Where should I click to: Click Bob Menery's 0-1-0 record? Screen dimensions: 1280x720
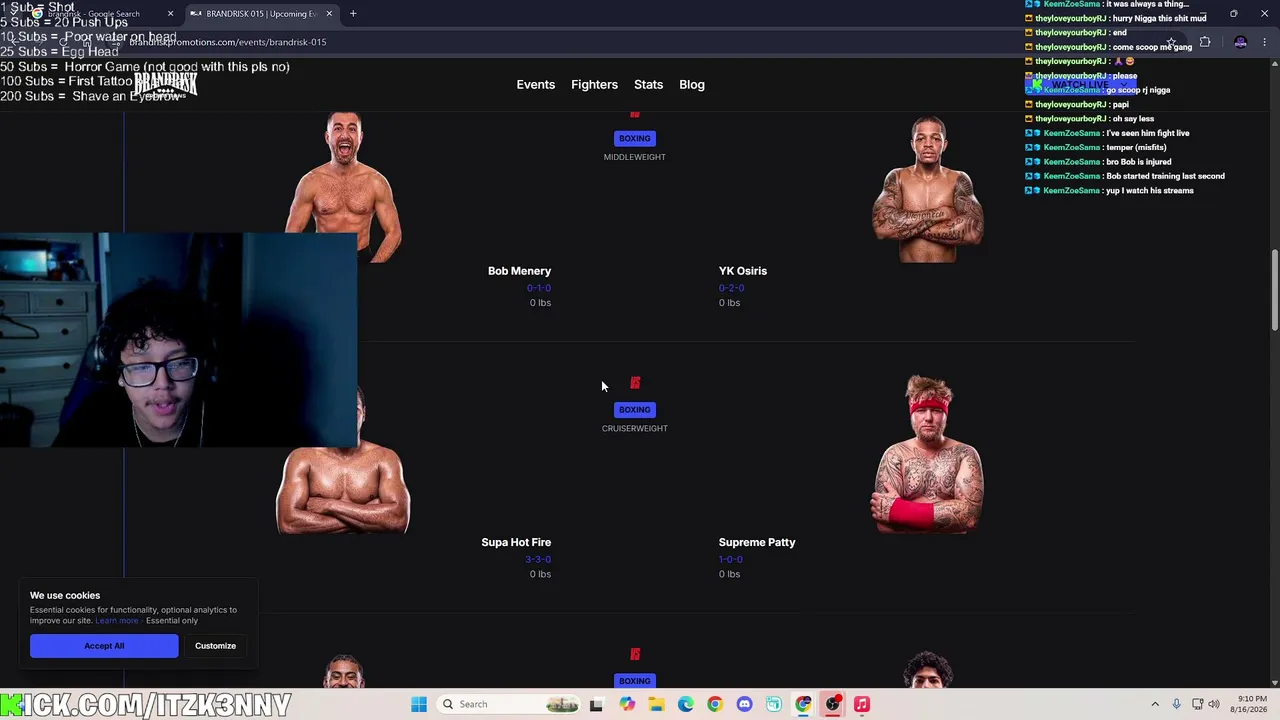tap(539, 288)
